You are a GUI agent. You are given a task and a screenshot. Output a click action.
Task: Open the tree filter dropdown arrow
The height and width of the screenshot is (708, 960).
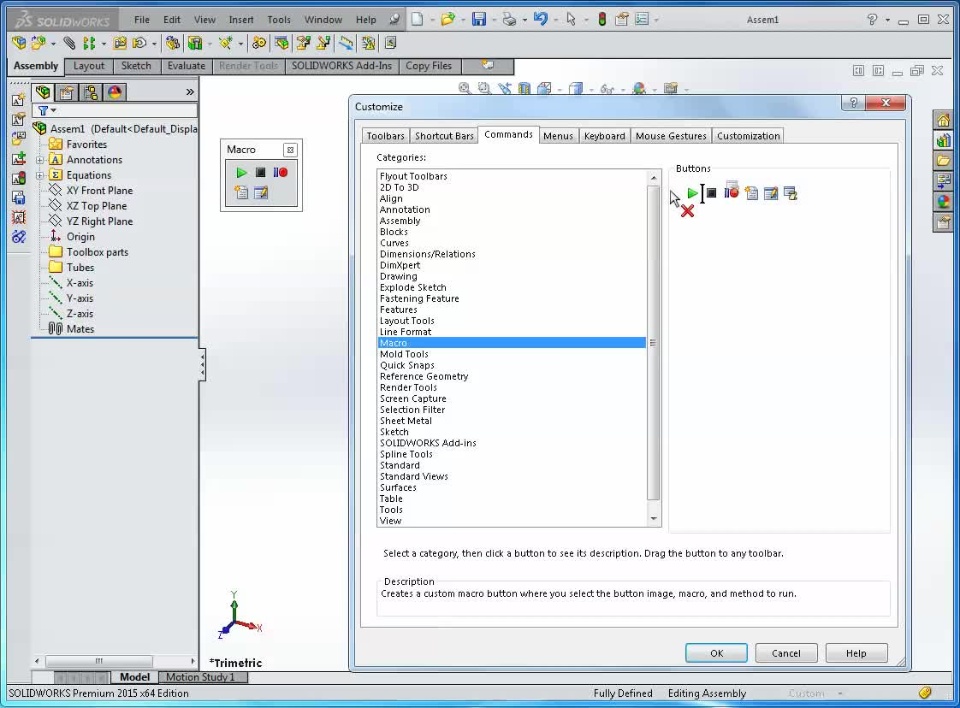click(x=54, y=110)
